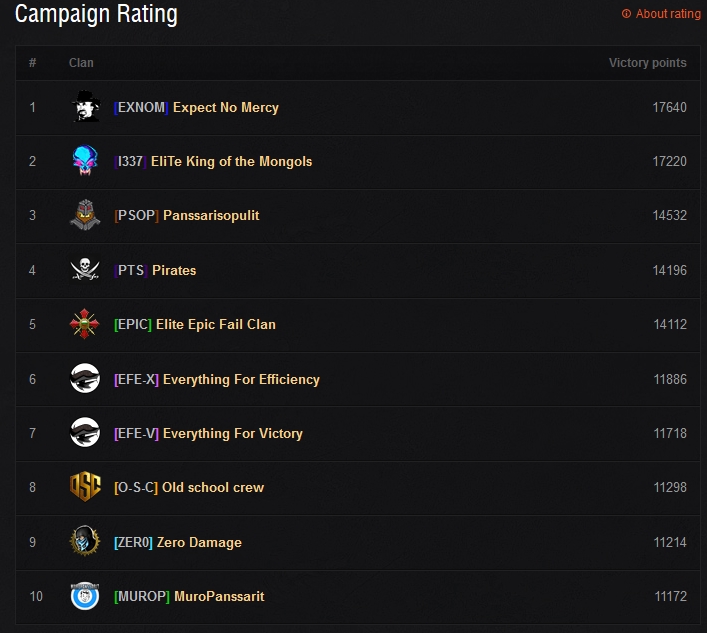Open the Panssarisopulit clan link
This screenshot has height=633, width=707.
pos(211,216)
